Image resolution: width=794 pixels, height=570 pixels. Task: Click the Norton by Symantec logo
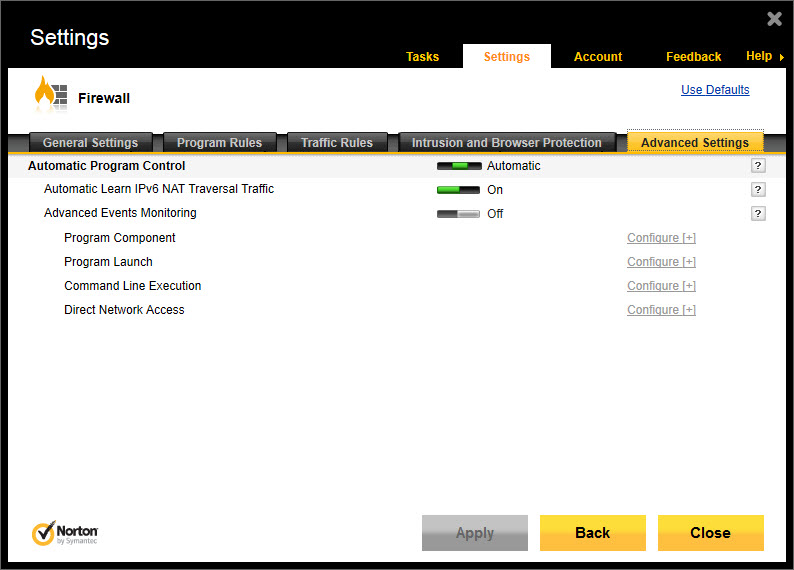[x=65, y=533]
